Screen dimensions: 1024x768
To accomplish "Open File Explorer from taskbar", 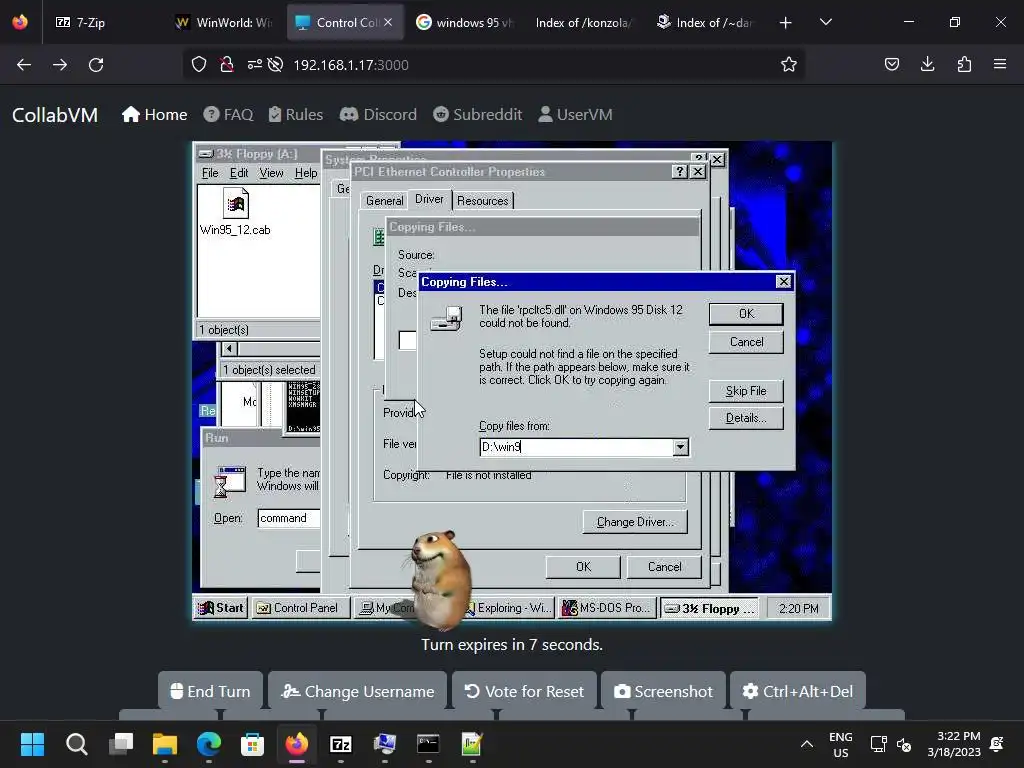I will click(x=165, y=744).
